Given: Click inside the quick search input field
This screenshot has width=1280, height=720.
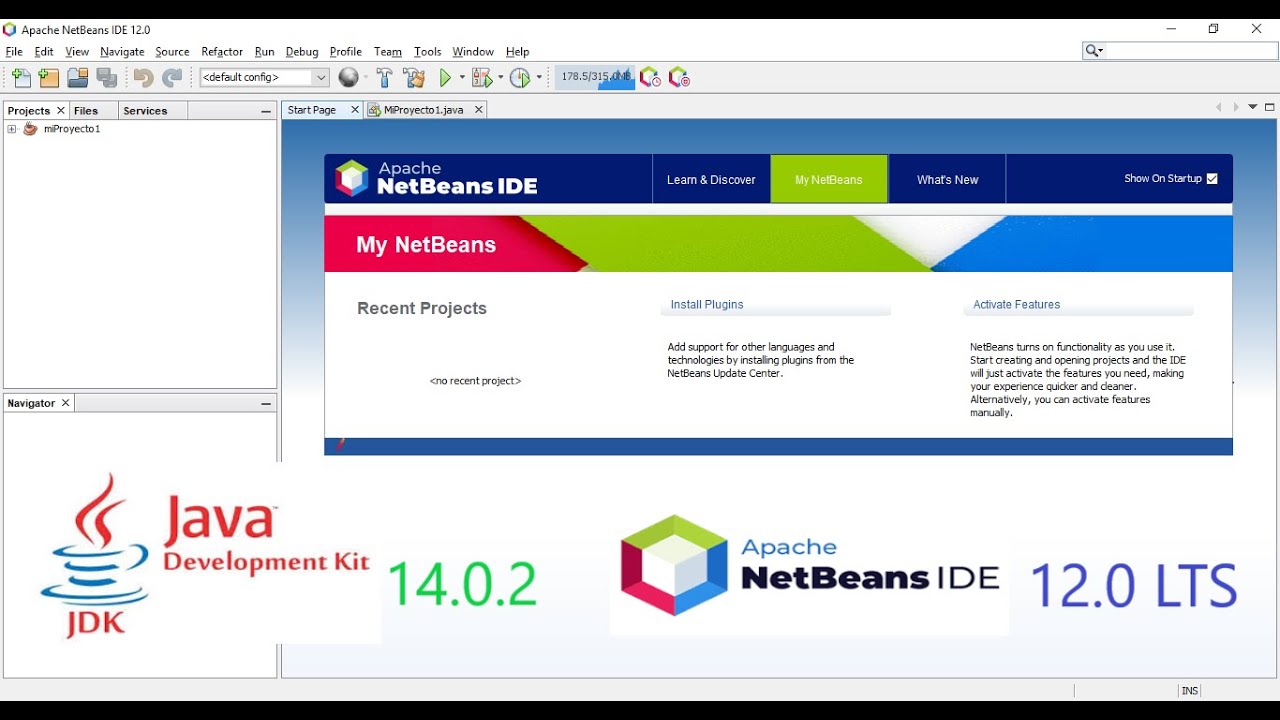Looking at the screenshot, I should pos(1190,51).
